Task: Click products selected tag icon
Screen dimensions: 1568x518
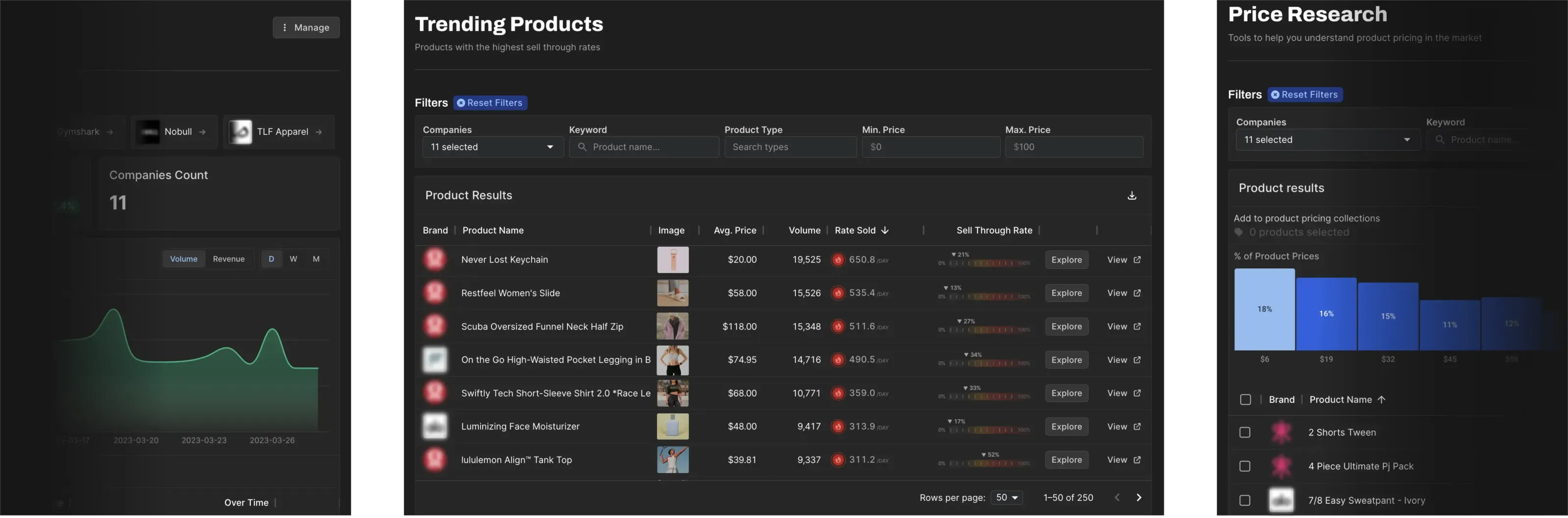Action: click(1238, 233)
